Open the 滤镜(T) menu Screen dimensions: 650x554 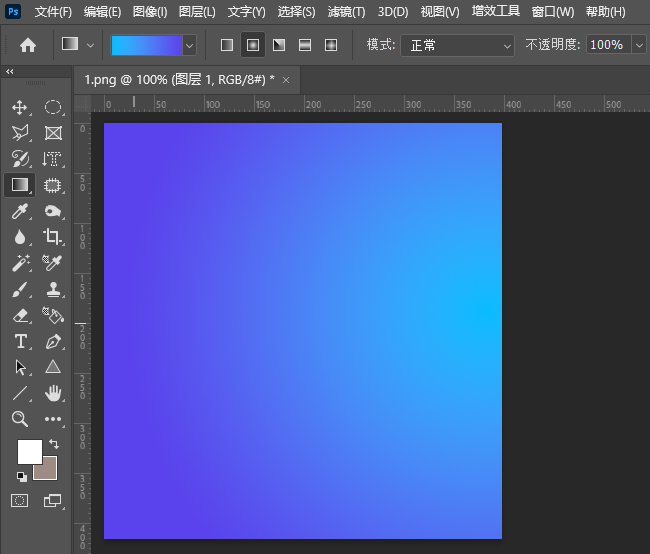point(346,12)
